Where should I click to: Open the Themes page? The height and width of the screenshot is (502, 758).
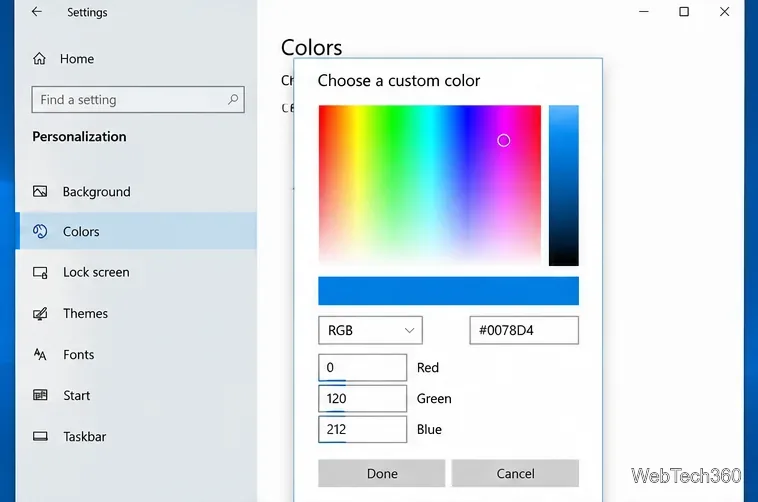(x=138, y=313)
